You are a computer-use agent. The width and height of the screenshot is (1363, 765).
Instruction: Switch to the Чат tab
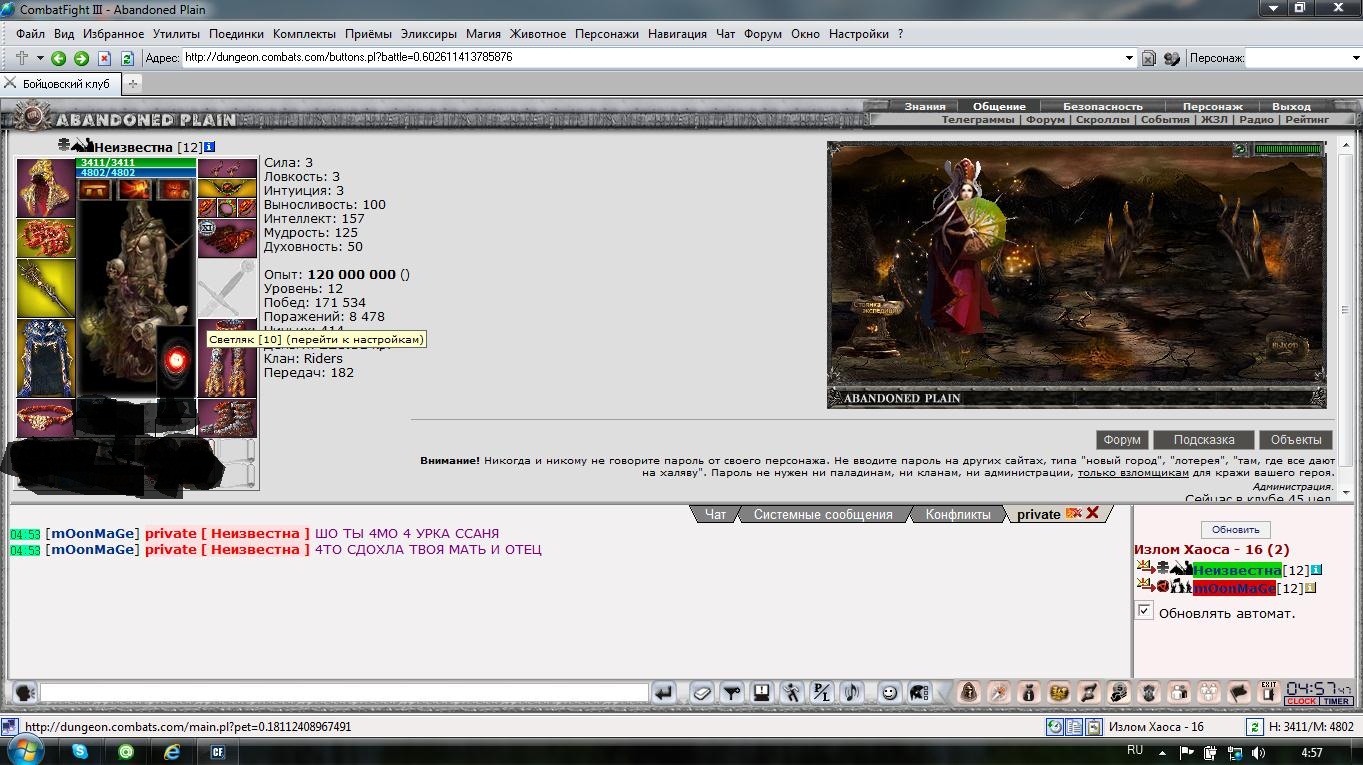click(x=716, y=514)
